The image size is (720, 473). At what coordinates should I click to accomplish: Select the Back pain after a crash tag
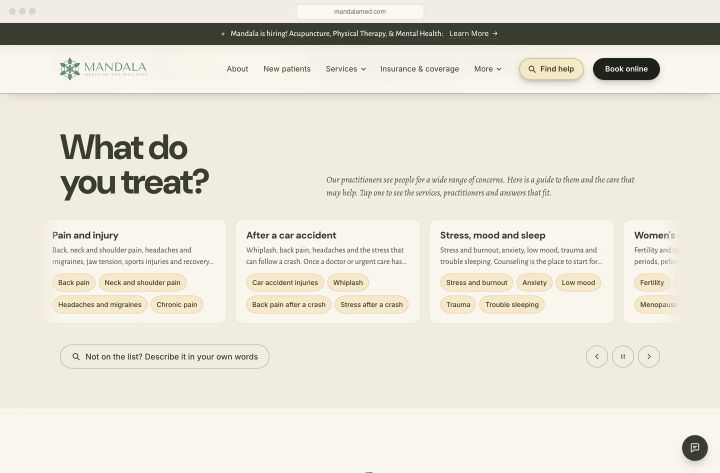(288, 304)
